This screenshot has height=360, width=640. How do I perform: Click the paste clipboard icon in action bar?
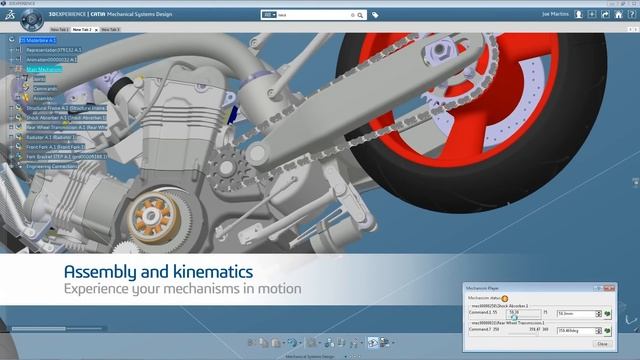[276, 343]
